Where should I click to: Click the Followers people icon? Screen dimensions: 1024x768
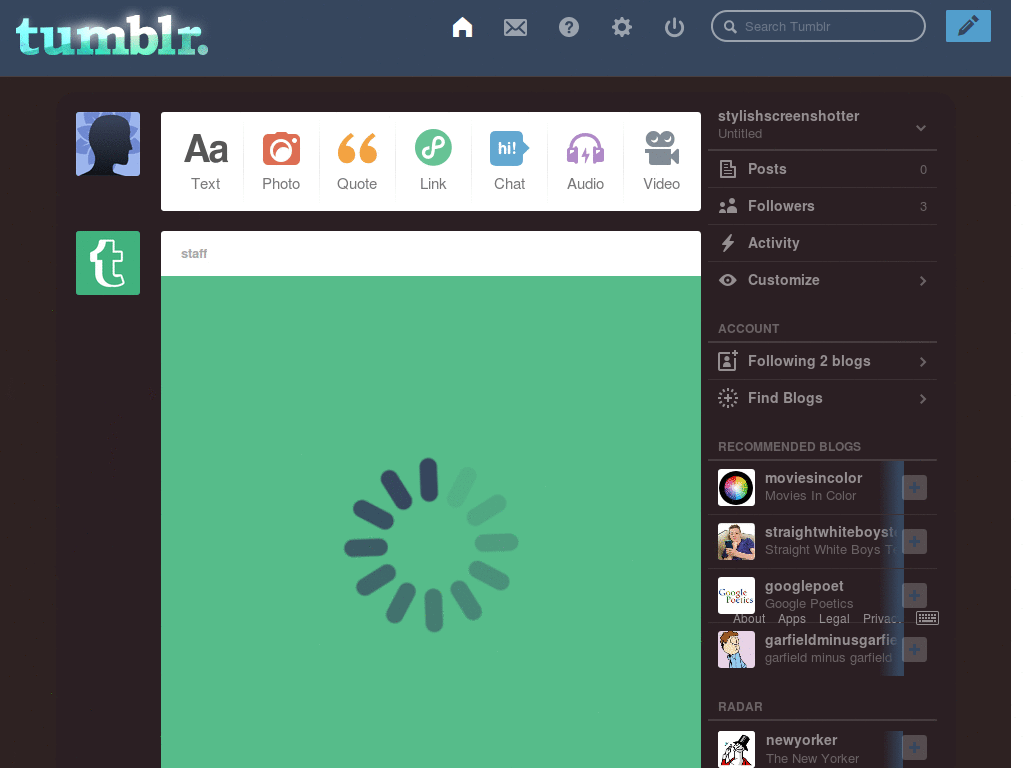[728, 206]
